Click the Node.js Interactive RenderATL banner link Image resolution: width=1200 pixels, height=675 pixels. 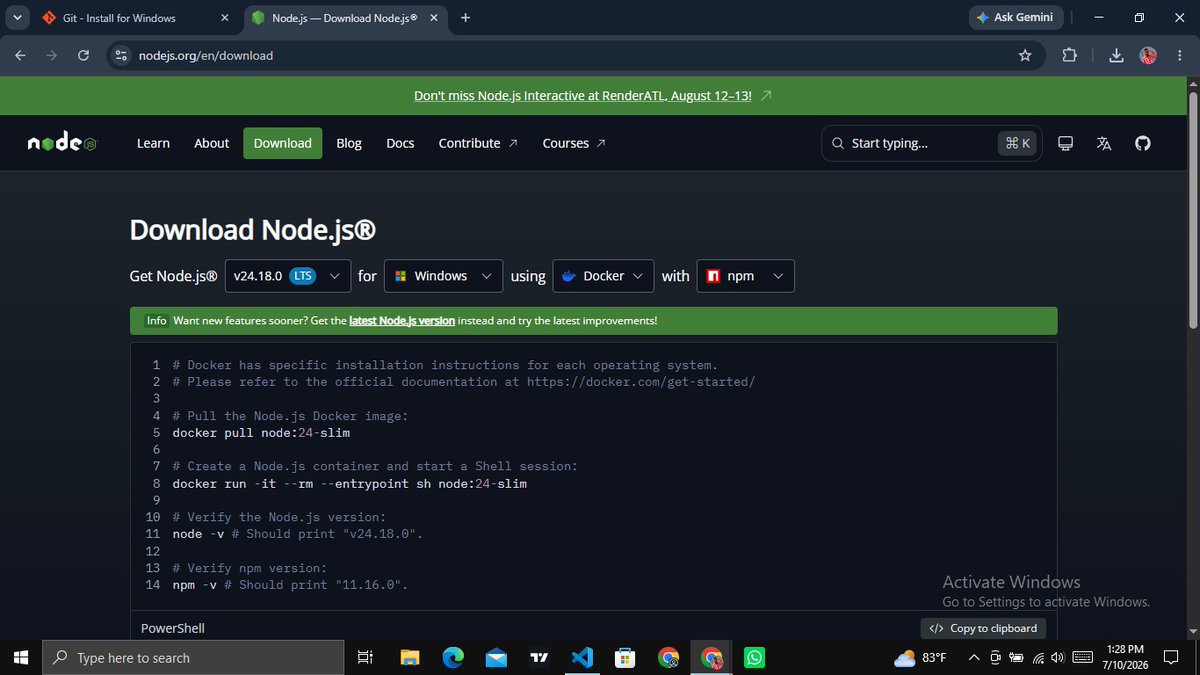tap(583, 96)
